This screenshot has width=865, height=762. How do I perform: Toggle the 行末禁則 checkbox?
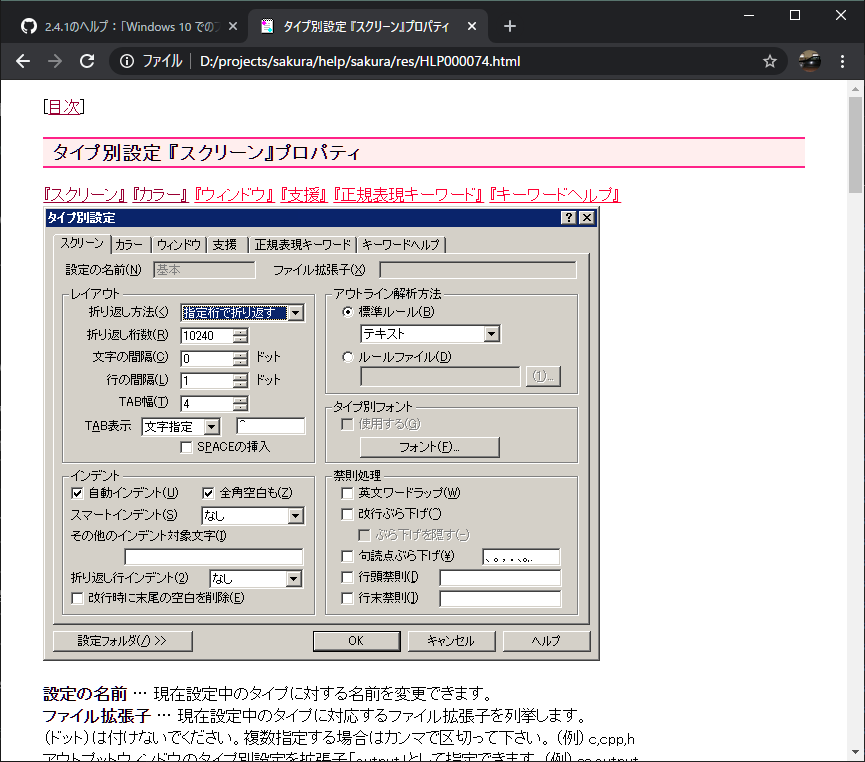coord(347,598)
